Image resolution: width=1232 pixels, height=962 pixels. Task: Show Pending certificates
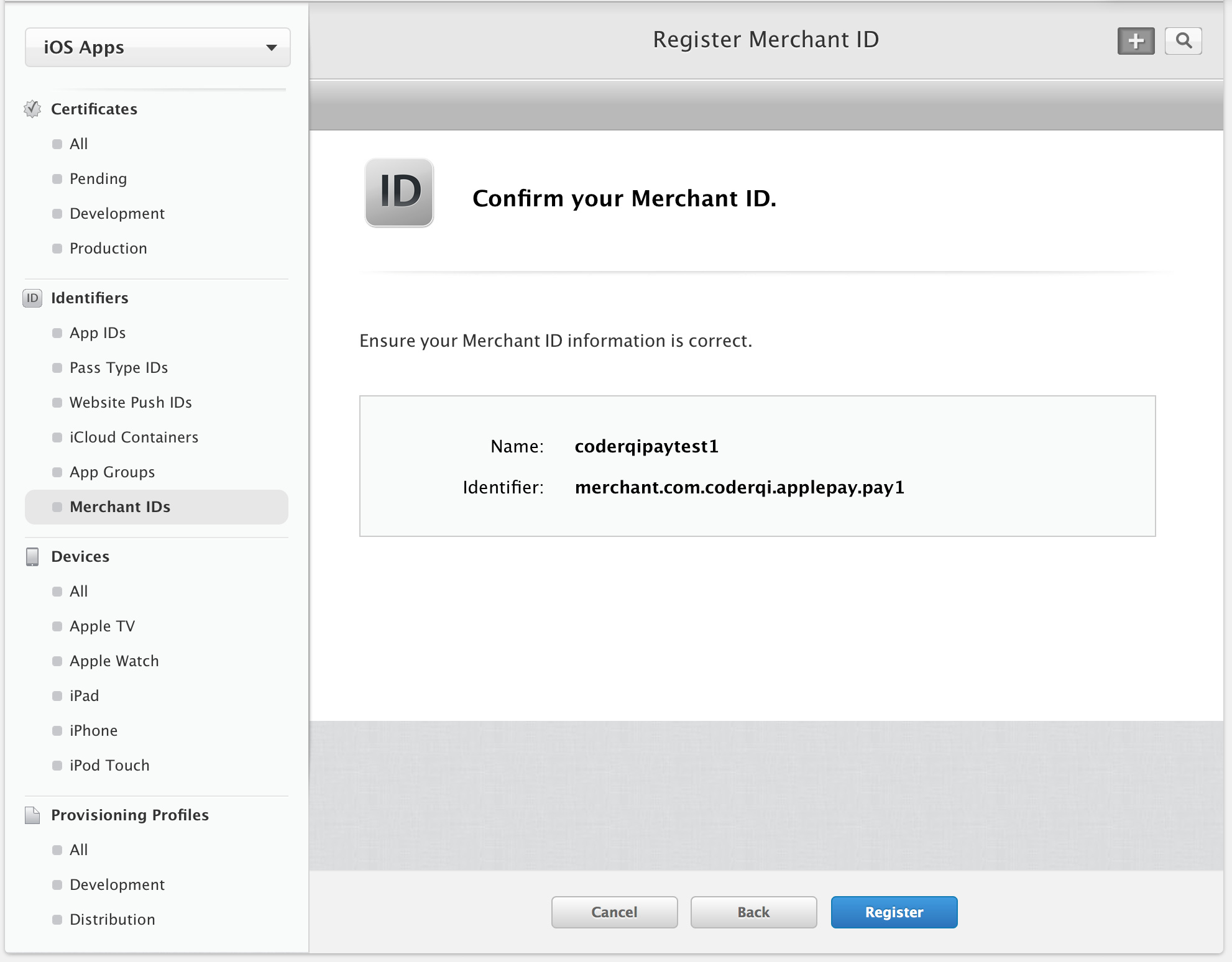98,178
